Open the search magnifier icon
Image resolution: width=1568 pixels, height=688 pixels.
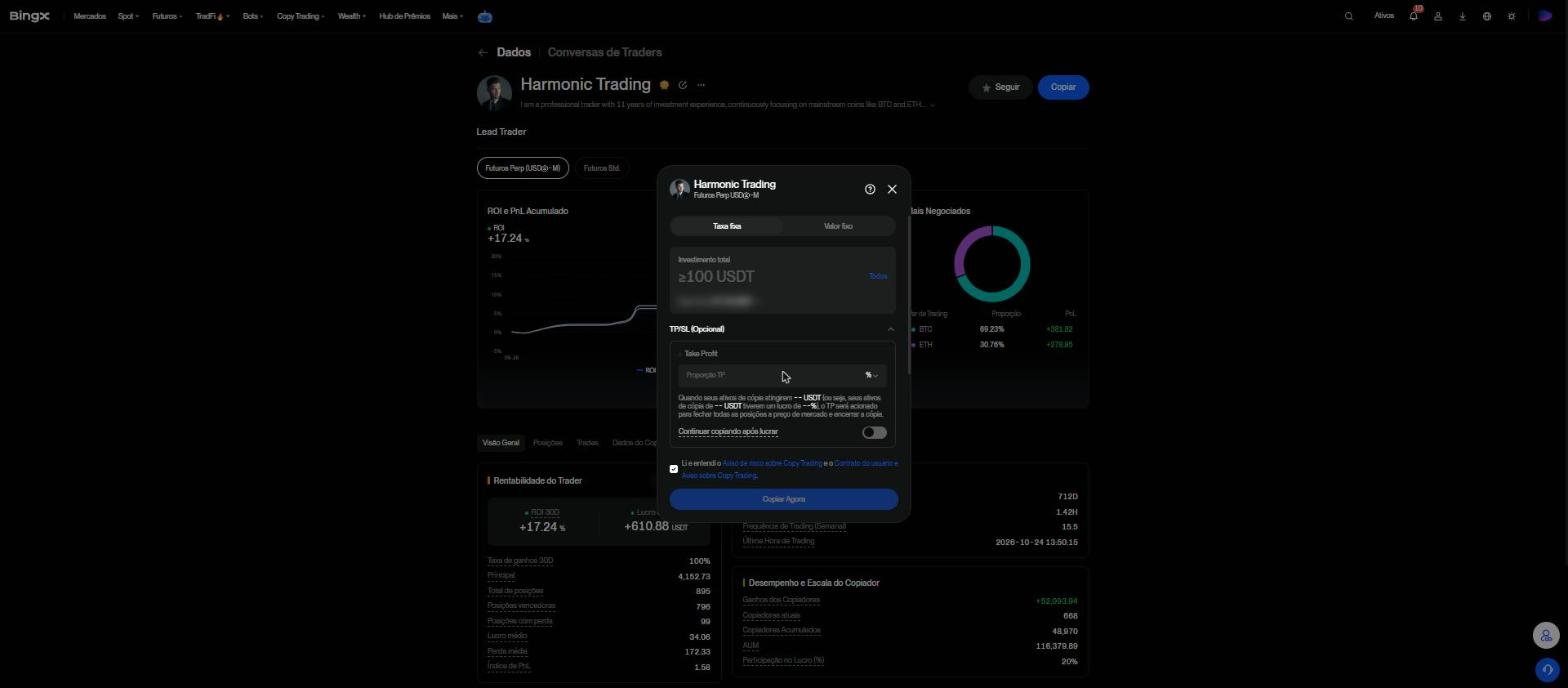(x=1349, y=16)
